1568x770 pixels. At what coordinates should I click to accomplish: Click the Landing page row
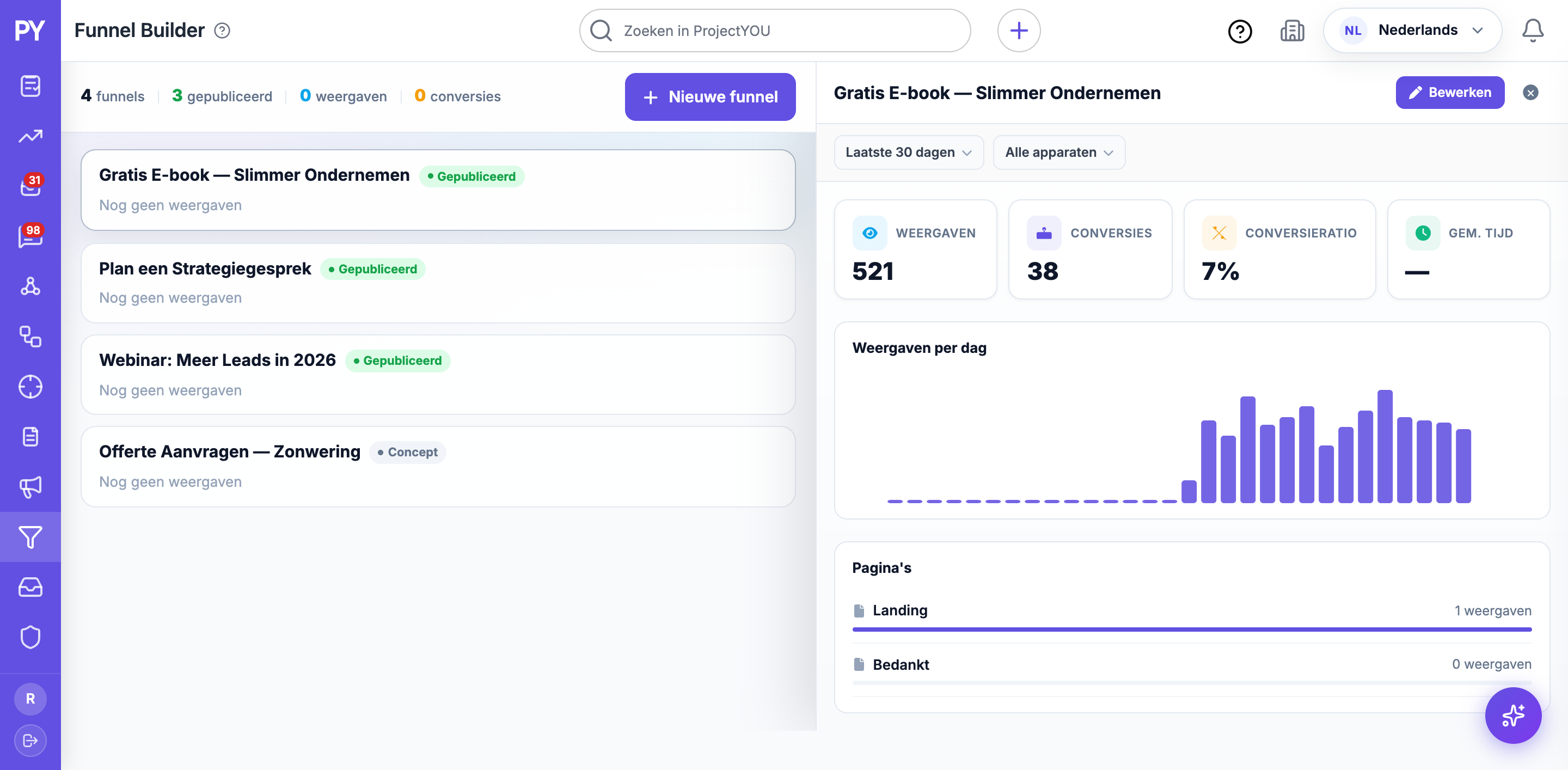[x=1191, y=616]
